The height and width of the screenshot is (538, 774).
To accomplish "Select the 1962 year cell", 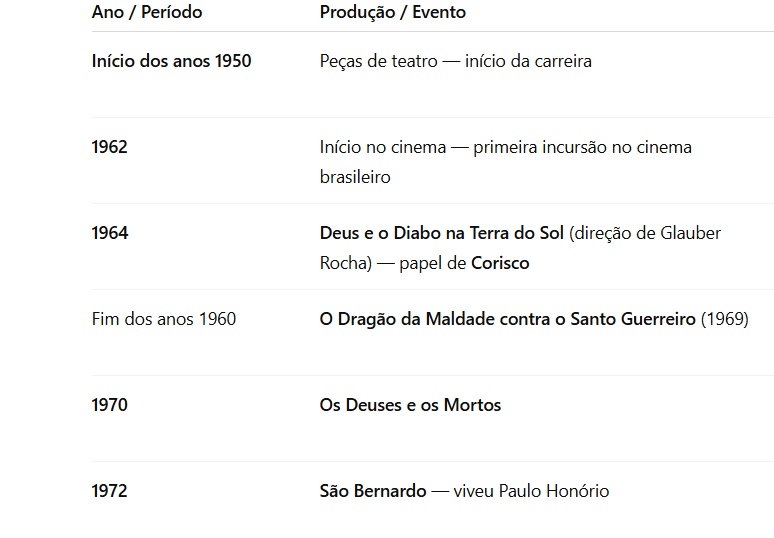I will pos(109,147).
